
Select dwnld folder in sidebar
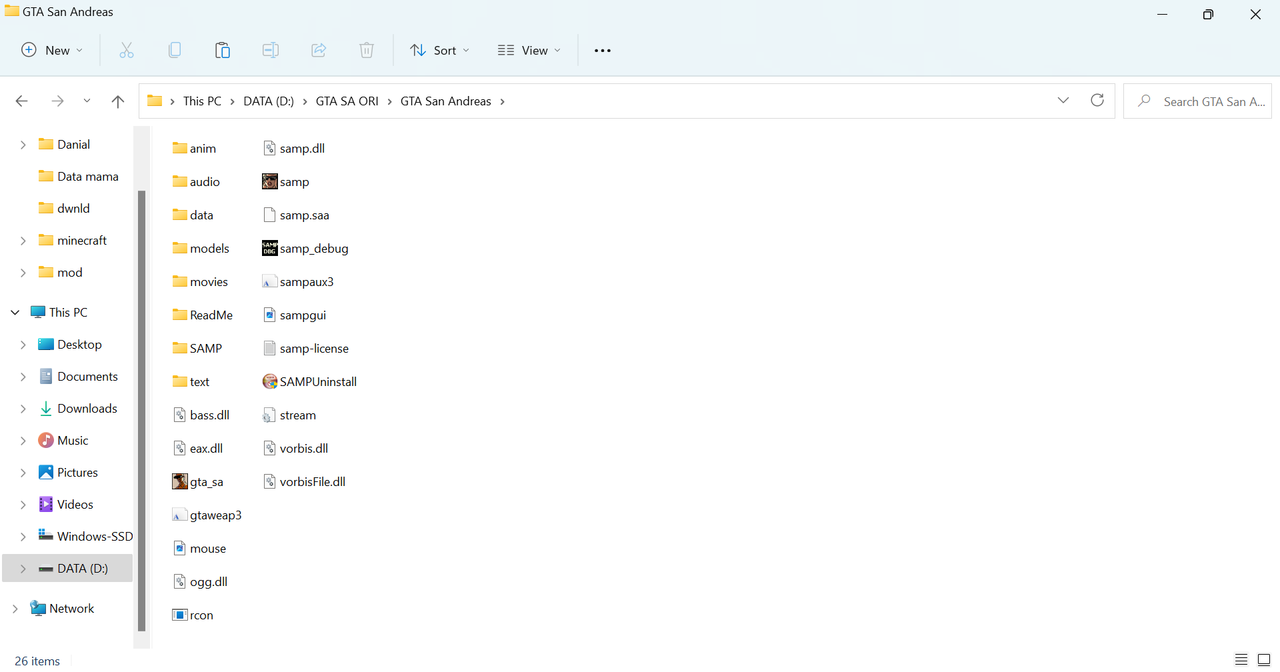(73, 208)
